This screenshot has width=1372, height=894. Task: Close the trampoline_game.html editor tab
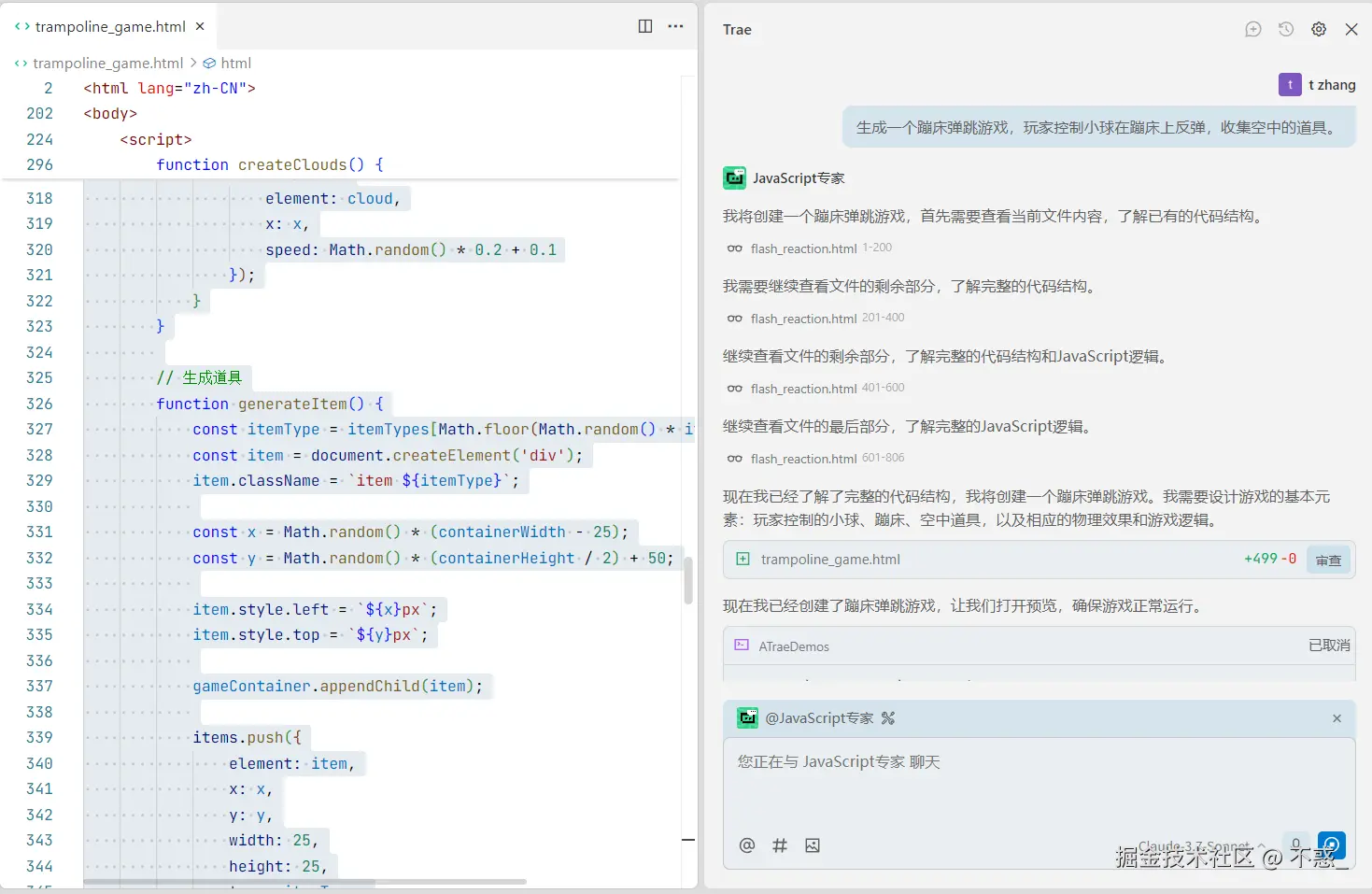click(200, 26)
